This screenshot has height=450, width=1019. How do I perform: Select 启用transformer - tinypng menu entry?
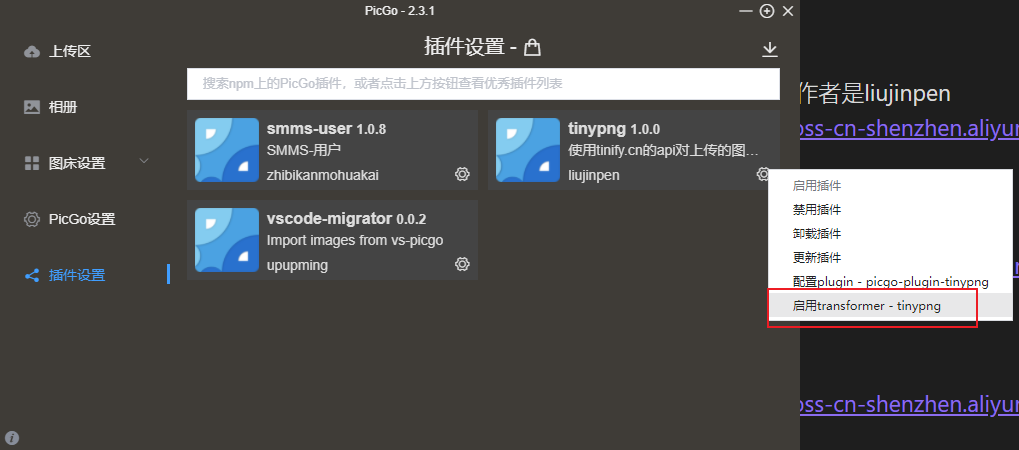890,306
